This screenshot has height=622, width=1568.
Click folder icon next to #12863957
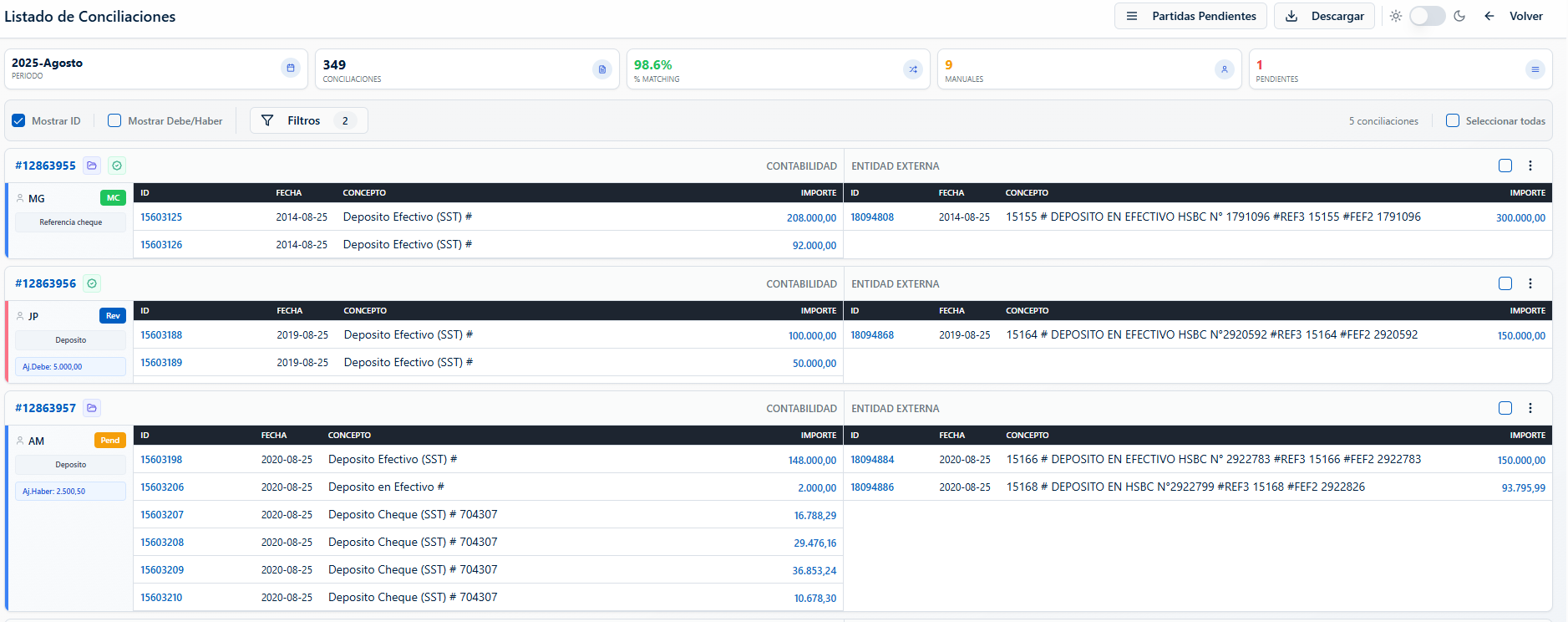92,408
